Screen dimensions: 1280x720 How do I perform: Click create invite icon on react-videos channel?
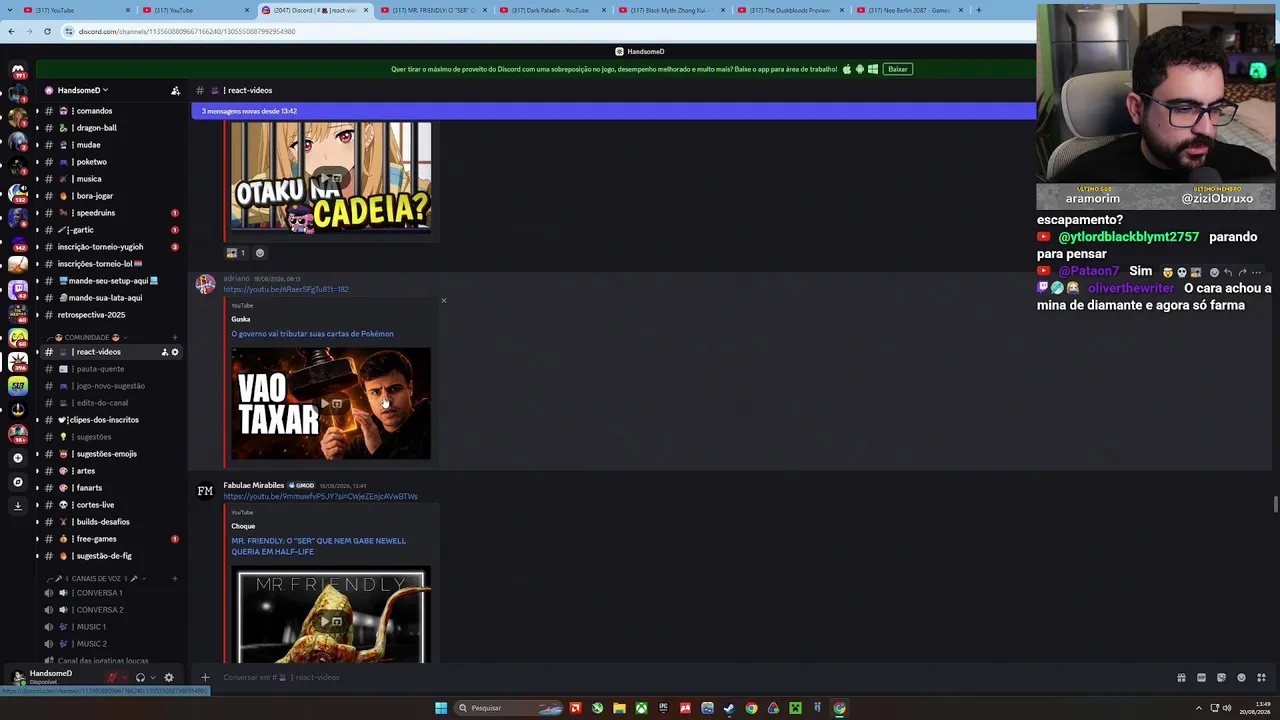tap(165, 352)
